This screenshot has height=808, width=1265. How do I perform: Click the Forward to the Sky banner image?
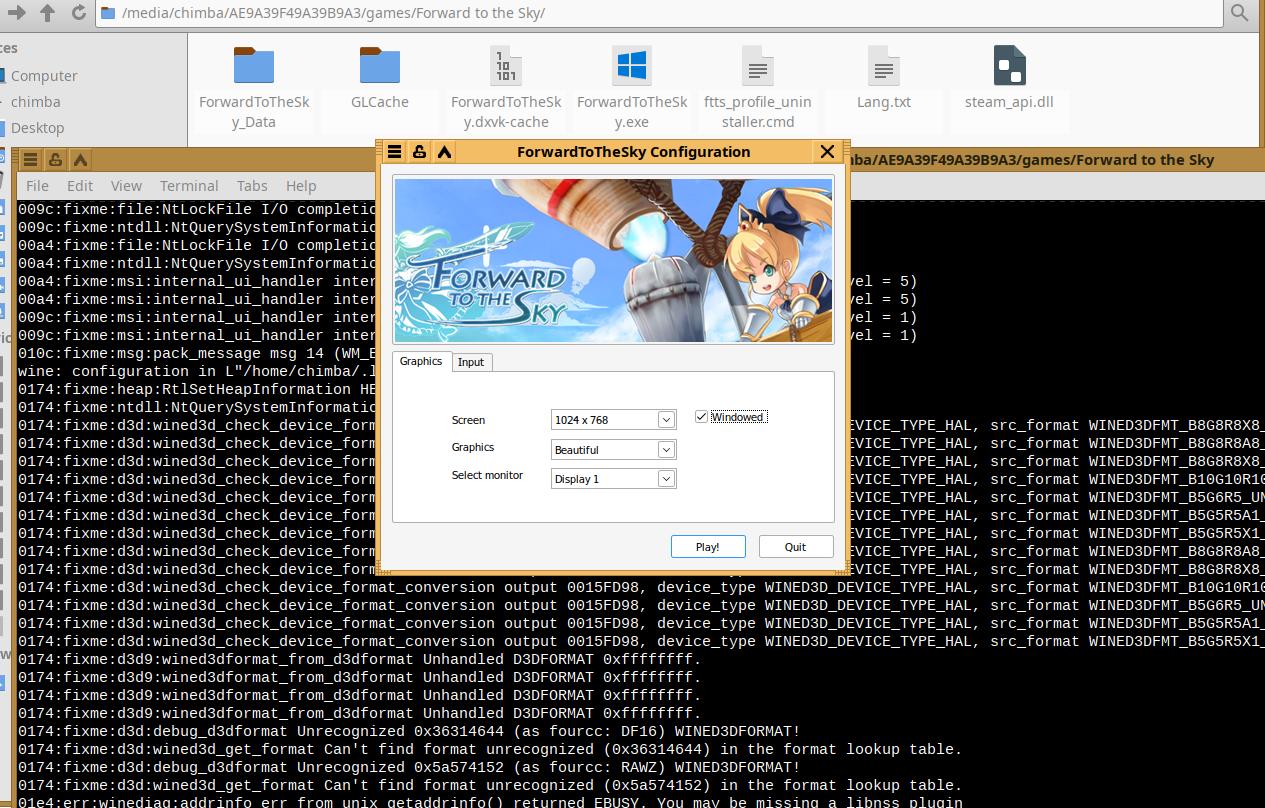[x=613, y=261]
